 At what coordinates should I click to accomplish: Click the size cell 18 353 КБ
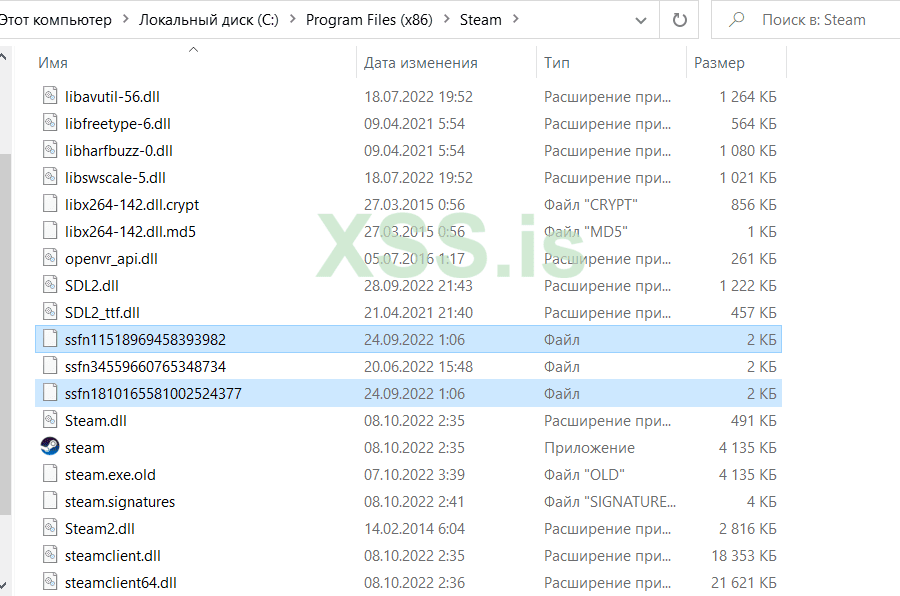[x=744, y=555]
